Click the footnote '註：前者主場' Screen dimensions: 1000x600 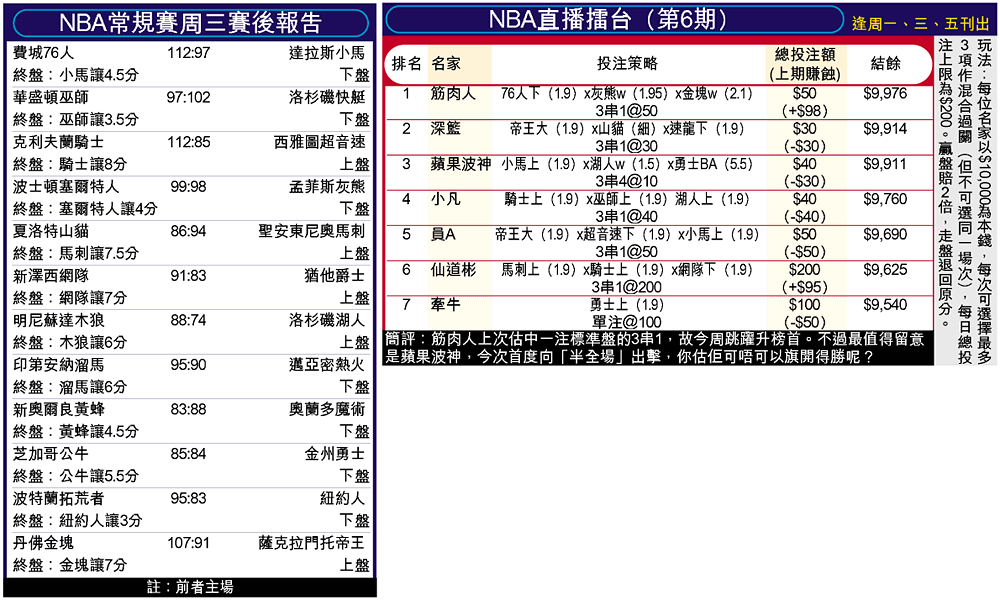[x=190, y=587]
